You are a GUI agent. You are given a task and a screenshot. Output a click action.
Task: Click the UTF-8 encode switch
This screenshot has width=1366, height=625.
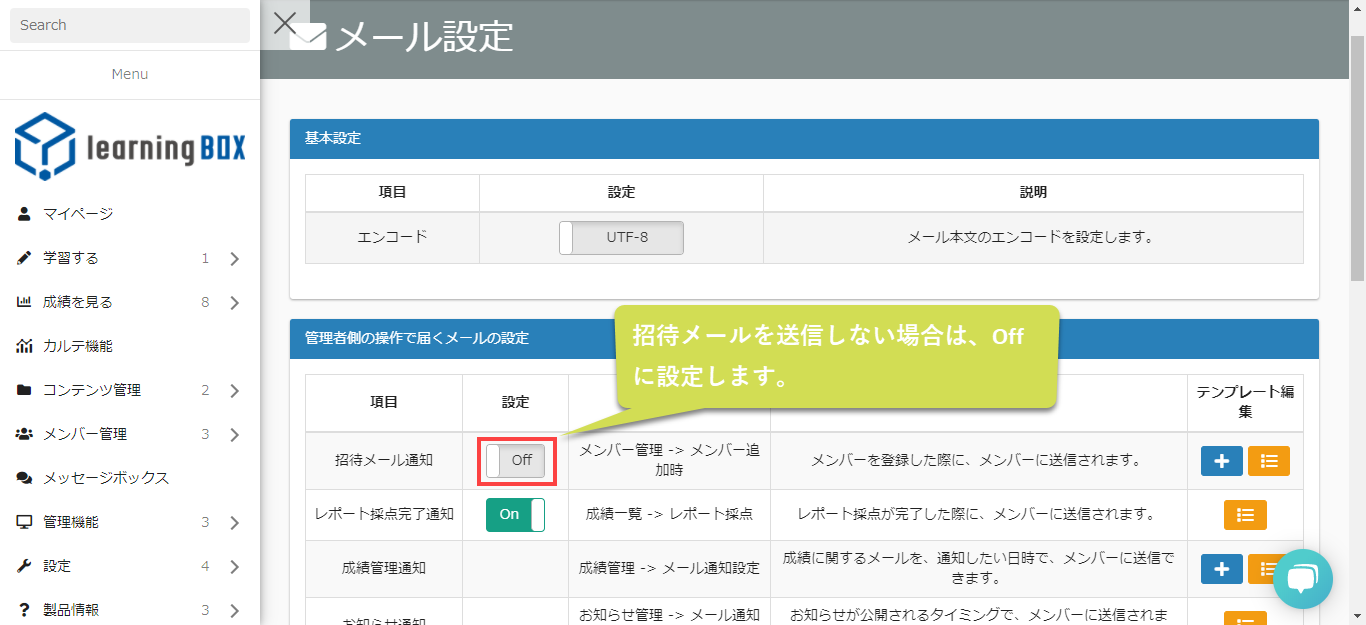pos(620,237)
